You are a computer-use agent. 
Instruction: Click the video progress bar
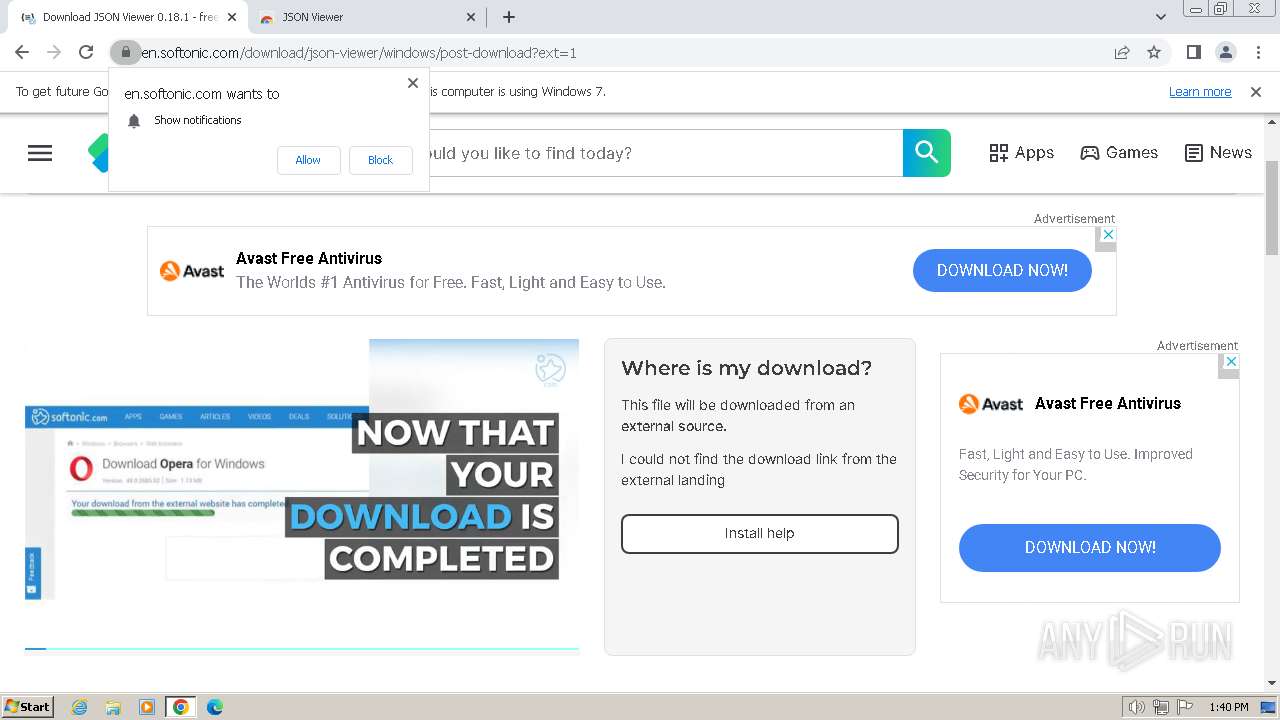pyautogui.click(x=302, y=649)
